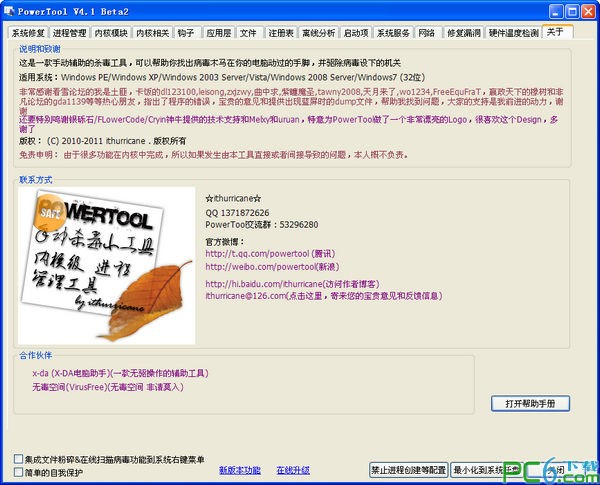Viewport: 600px width, 485px height.
Task: Click 打开帮助手册 button
Action: click(530, 403)
